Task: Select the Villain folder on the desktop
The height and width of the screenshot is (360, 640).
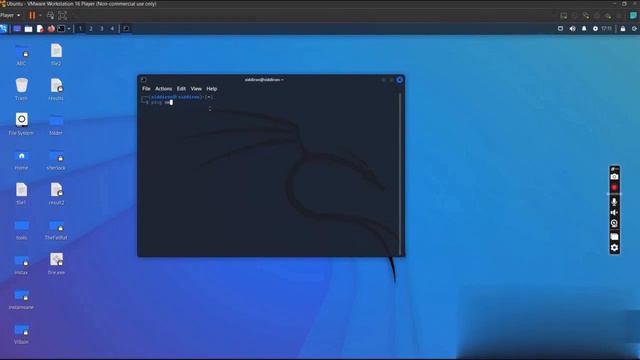Action: [21, 334]
